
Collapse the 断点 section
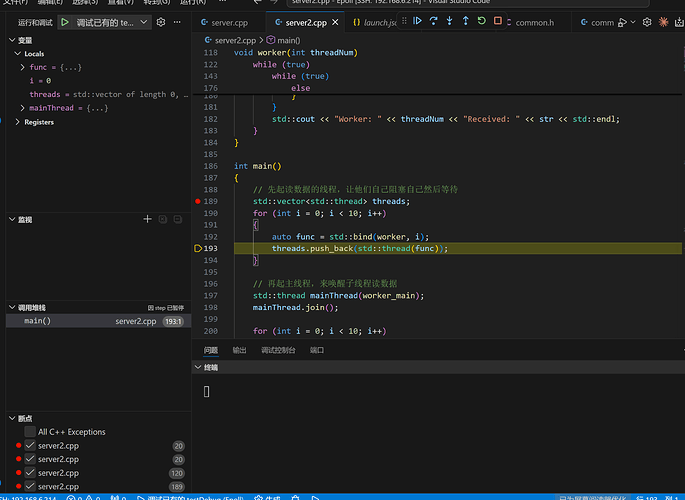12,418
